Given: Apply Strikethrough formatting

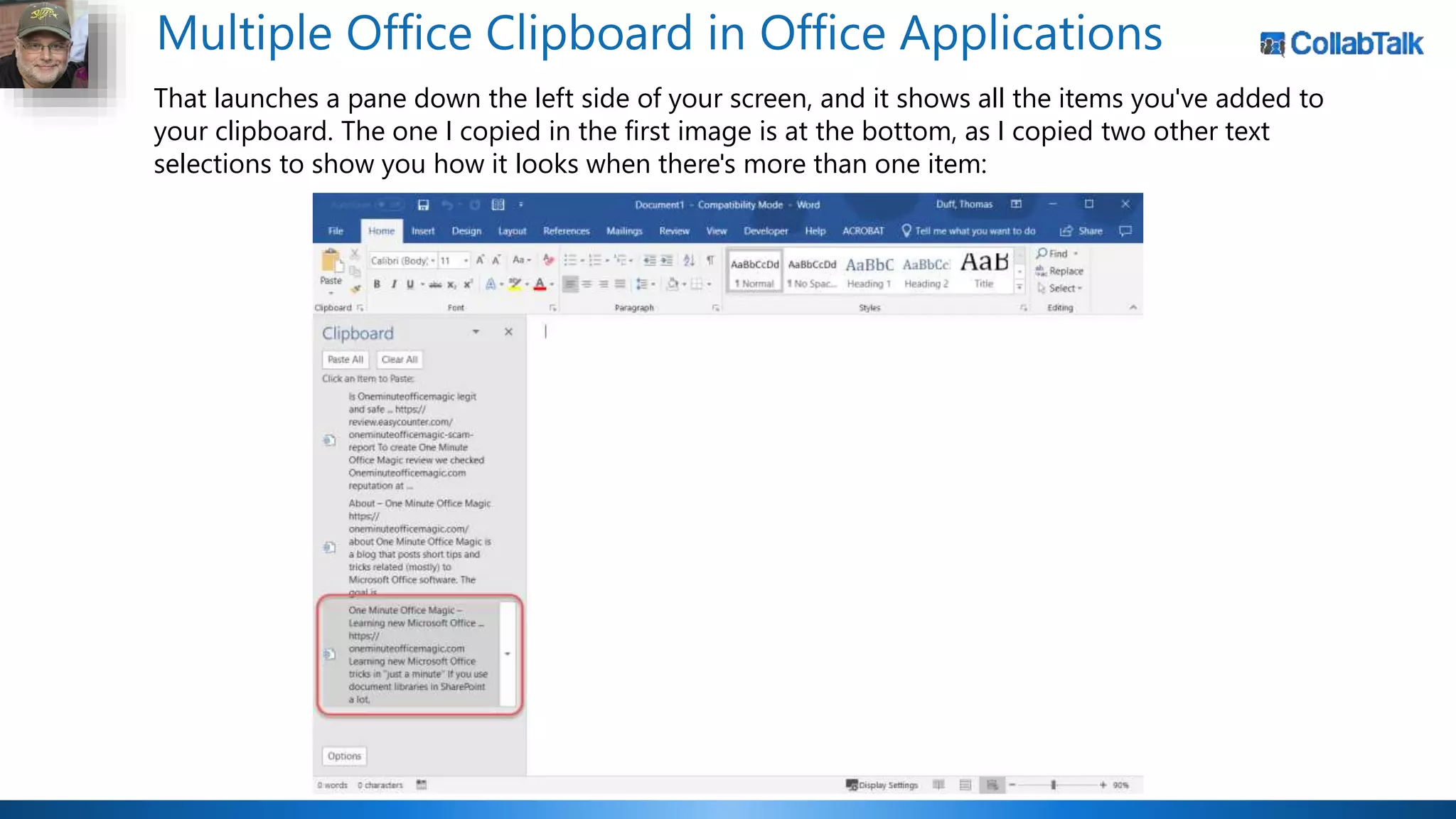Looking at the screenshot, I should pos(435,284).
